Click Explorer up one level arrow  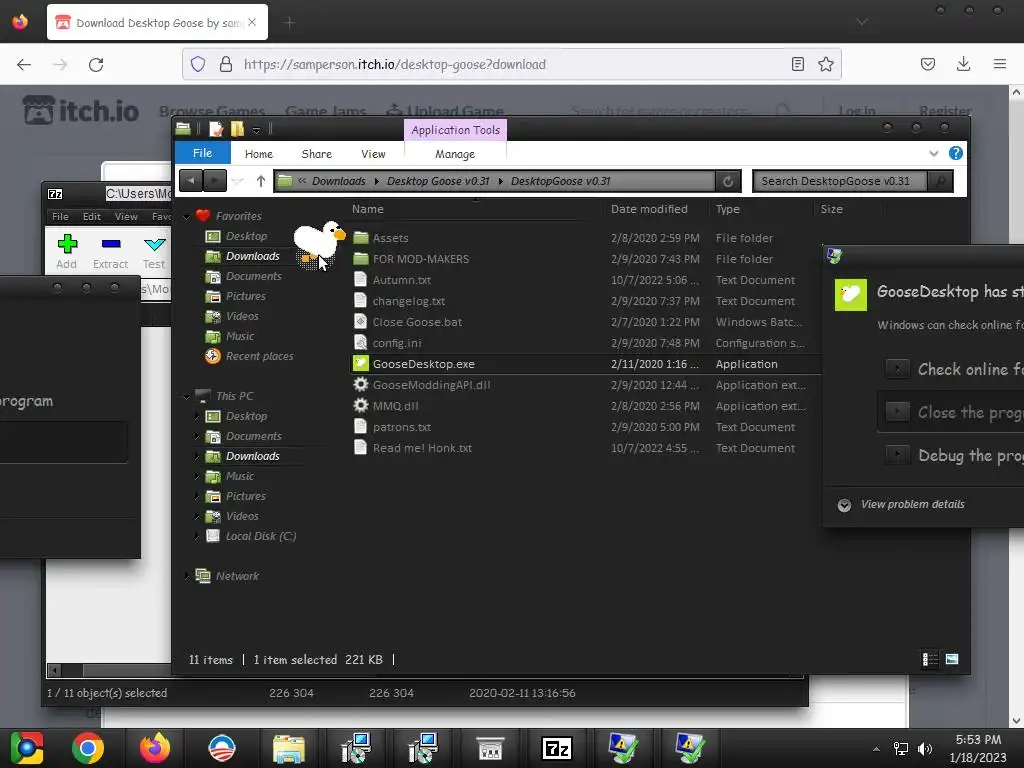(x=261, y=181)
